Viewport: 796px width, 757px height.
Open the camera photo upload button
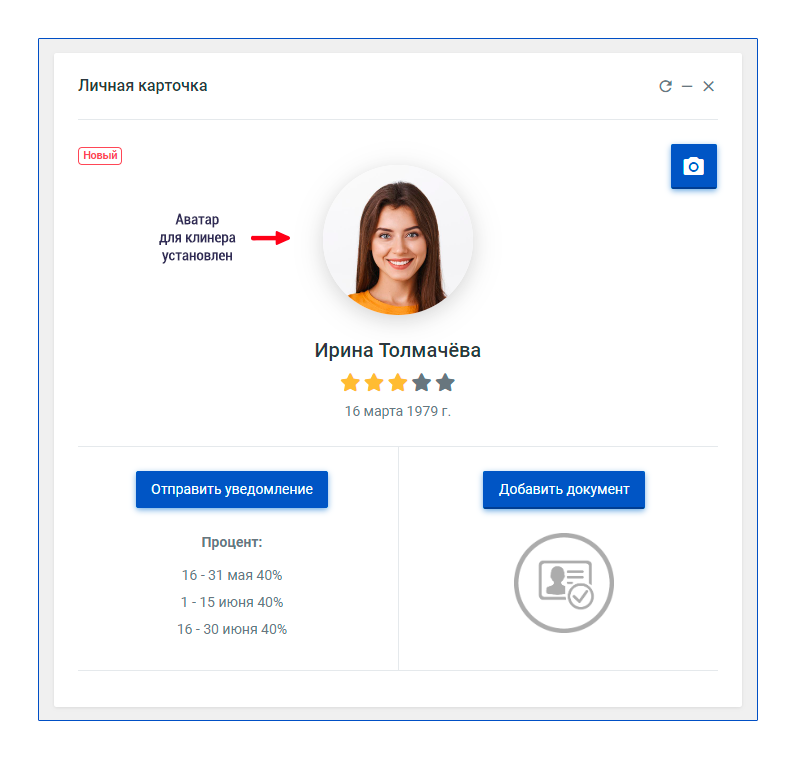[693, 166]
